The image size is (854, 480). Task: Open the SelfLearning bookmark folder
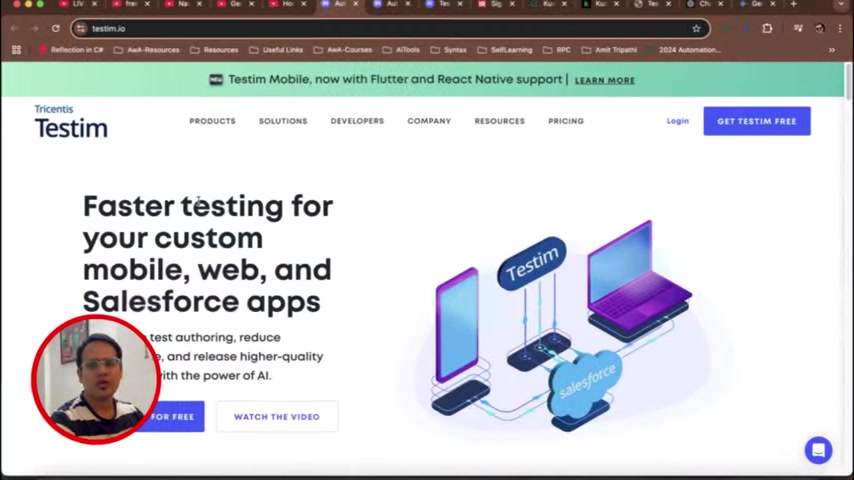[x=505, y=50]
